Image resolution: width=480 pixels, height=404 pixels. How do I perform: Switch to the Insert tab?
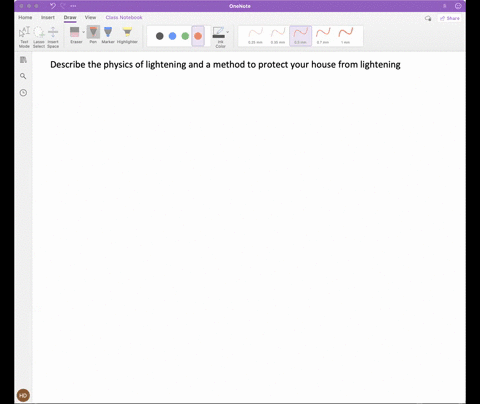[48, 17]
